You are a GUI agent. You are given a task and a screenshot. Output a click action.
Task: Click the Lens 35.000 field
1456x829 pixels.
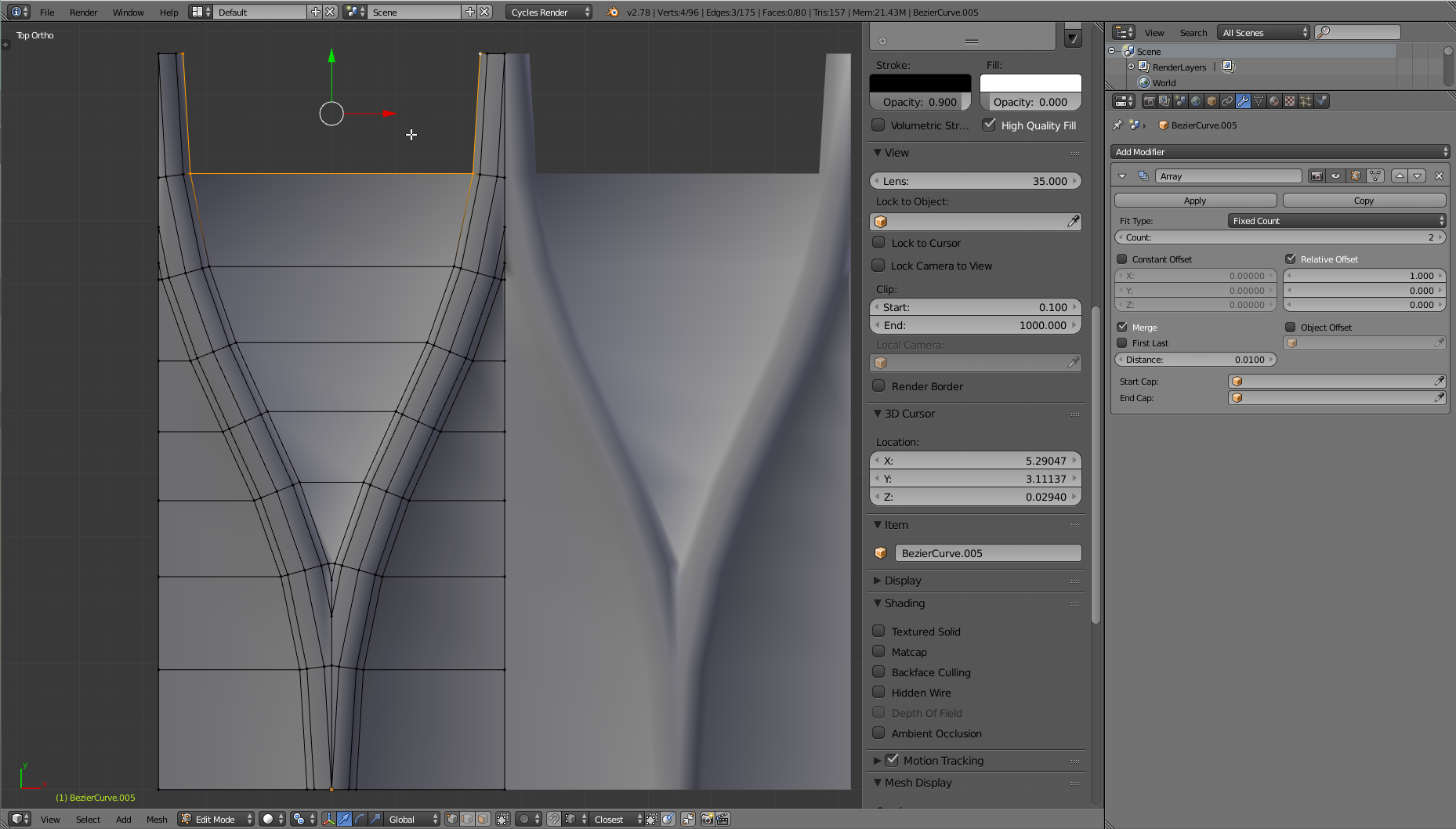click(976, 181)
